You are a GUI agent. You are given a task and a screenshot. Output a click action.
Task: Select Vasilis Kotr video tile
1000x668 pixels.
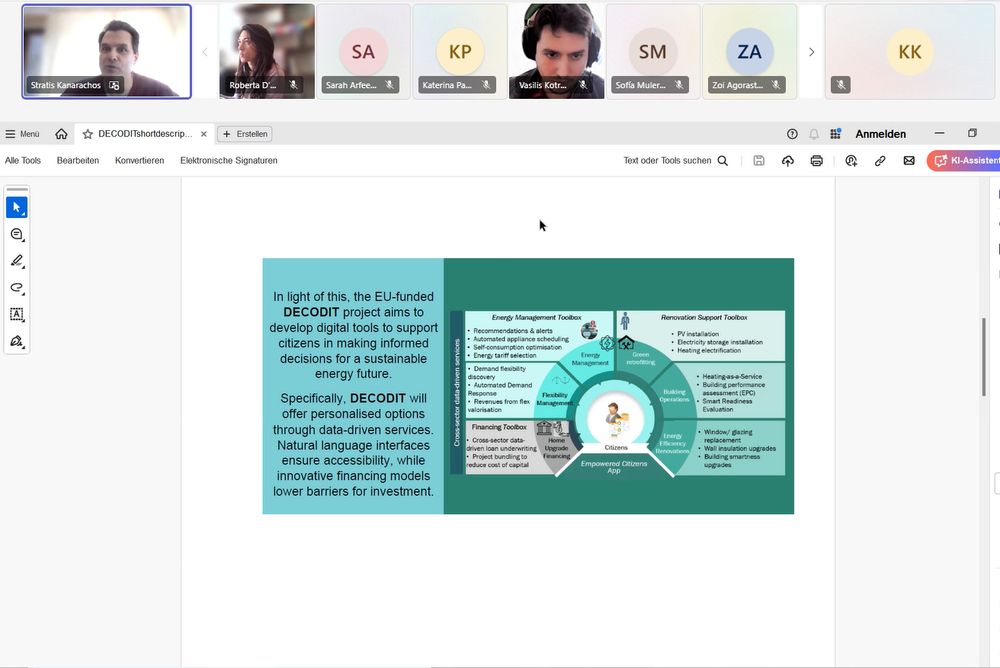[556, 52]
